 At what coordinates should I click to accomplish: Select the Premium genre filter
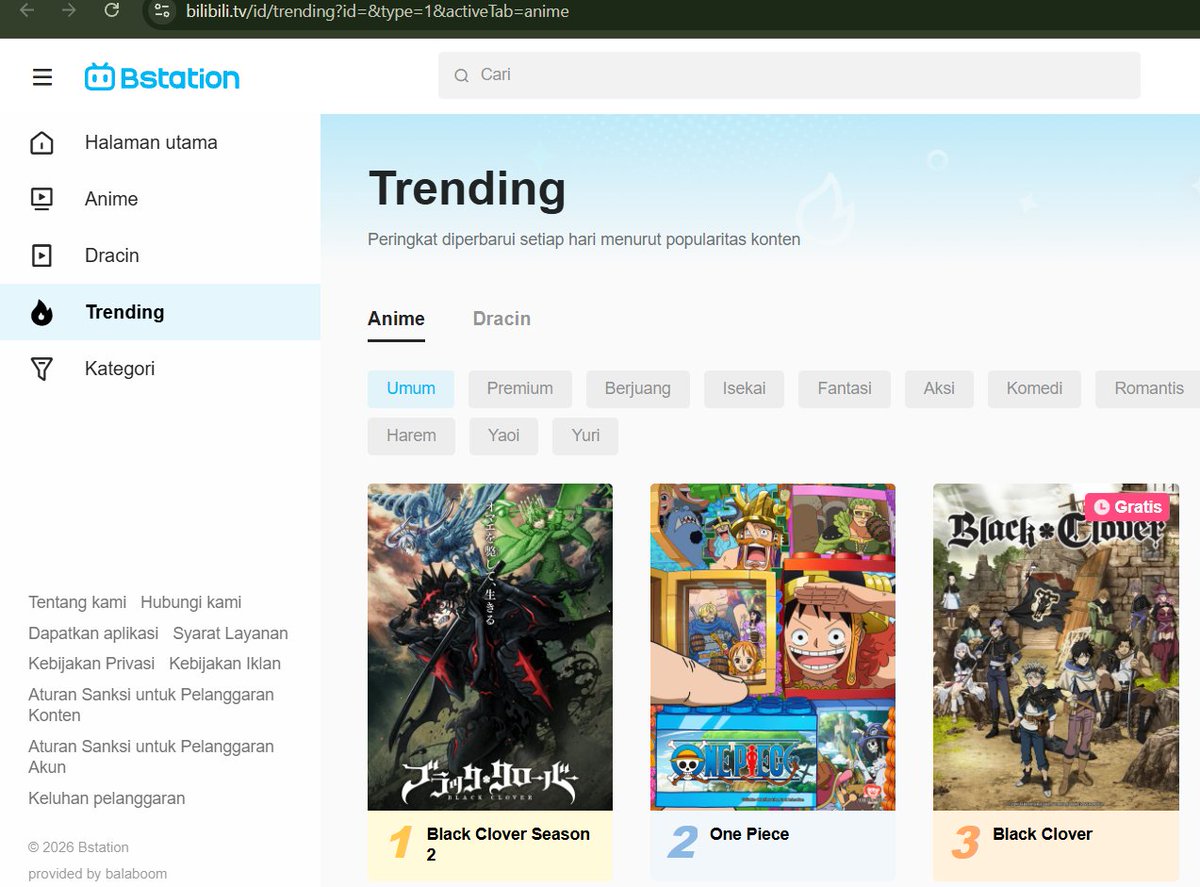point(520,389)
